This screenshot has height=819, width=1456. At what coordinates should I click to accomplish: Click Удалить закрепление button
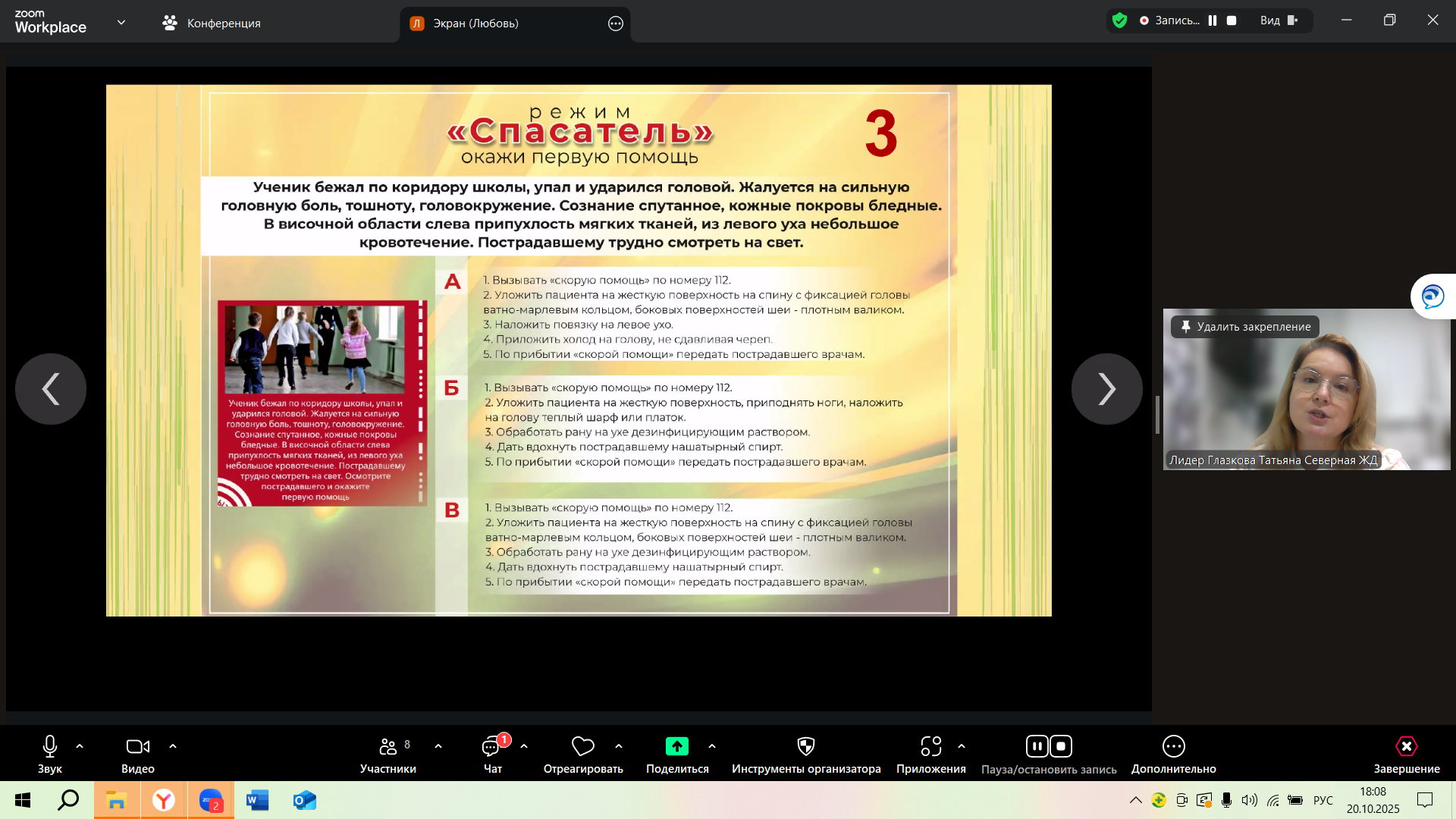[1244, 327]
